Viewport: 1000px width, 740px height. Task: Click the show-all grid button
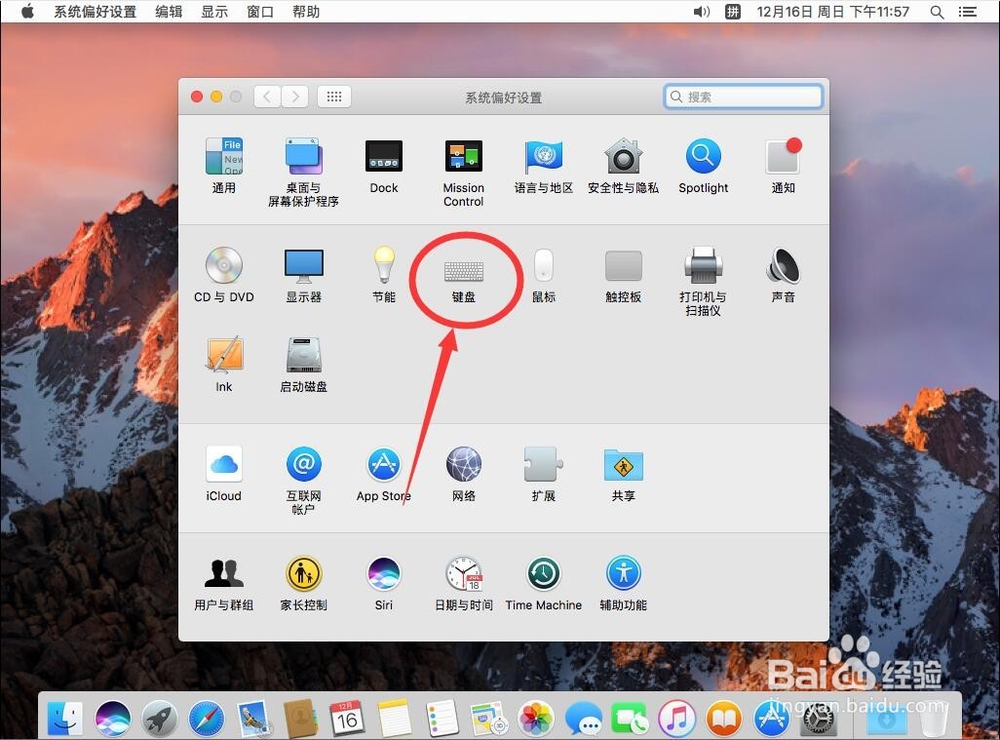tap(334, 97)
